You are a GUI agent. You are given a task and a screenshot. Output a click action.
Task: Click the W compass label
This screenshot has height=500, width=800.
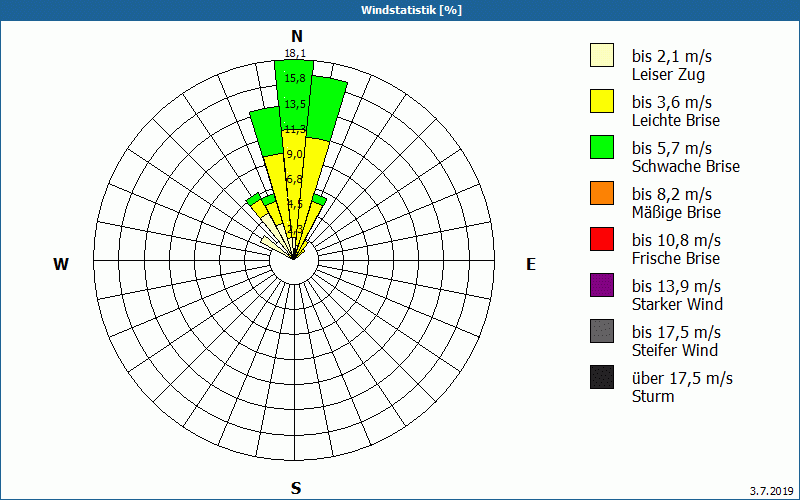tap(61, 264)
